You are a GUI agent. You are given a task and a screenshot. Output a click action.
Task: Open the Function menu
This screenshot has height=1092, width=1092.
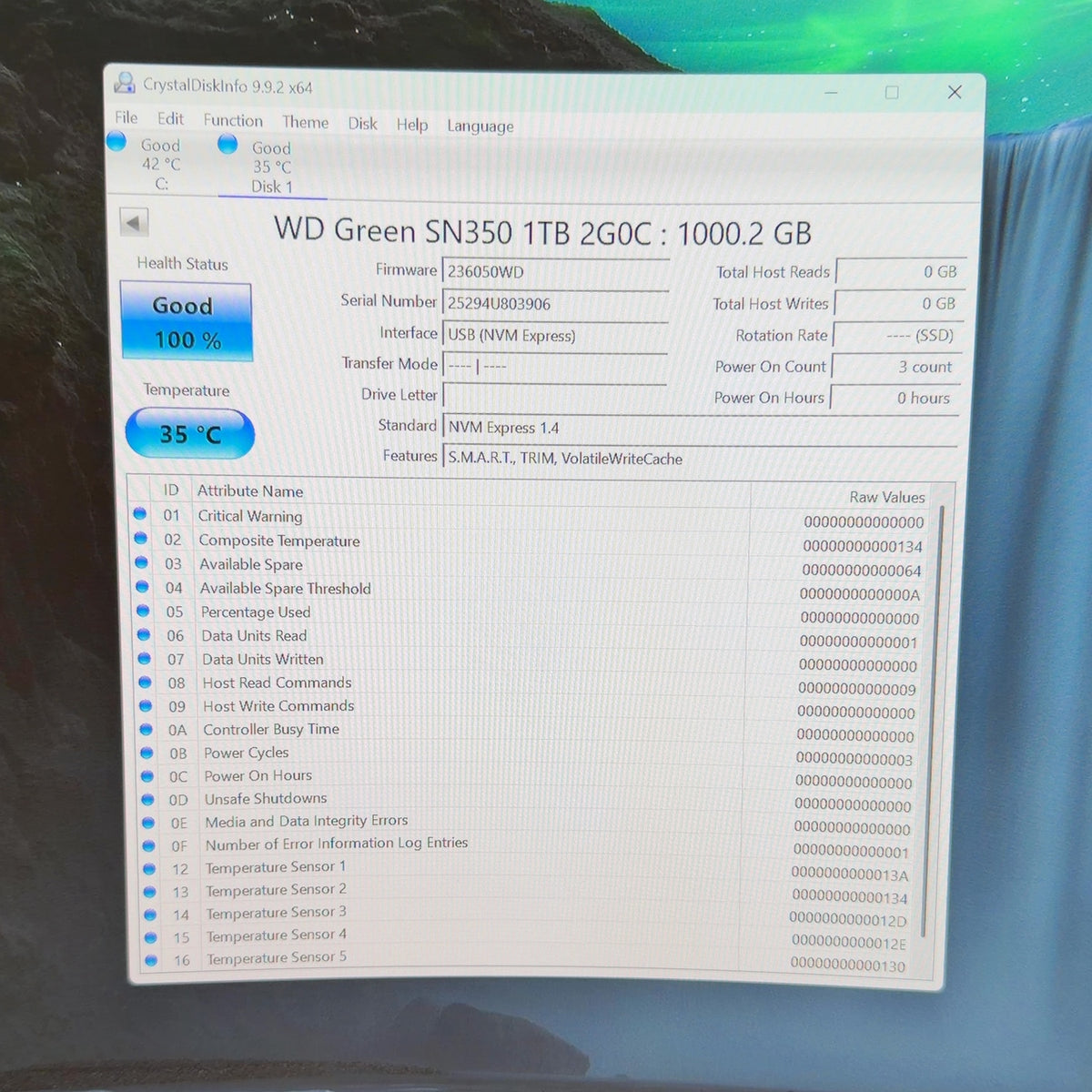coord(233,120)
